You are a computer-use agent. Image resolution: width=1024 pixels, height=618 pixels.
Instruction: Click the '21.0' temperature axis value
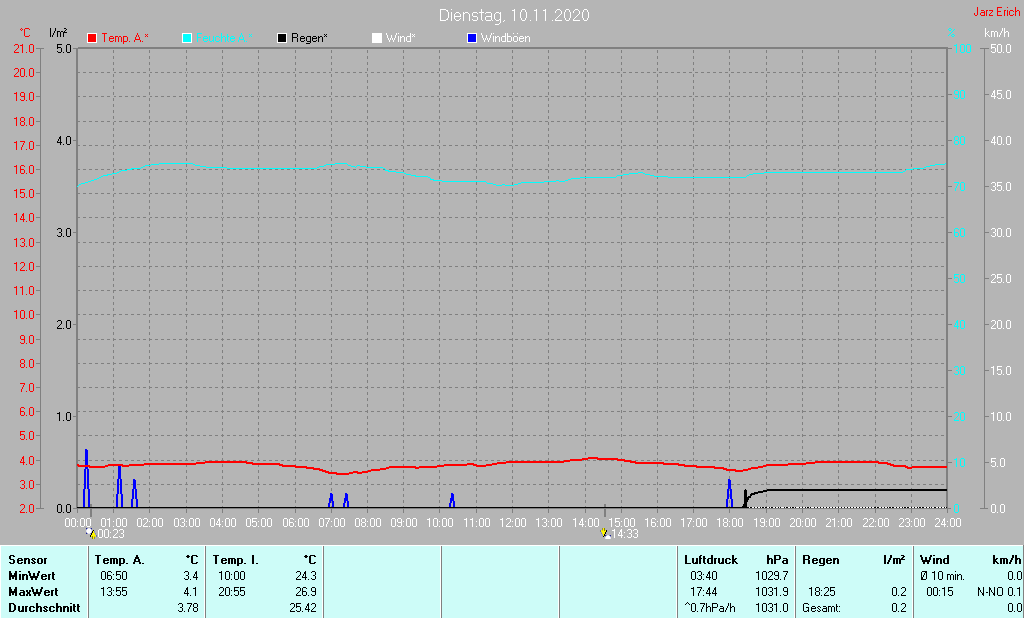pos(24,48)
